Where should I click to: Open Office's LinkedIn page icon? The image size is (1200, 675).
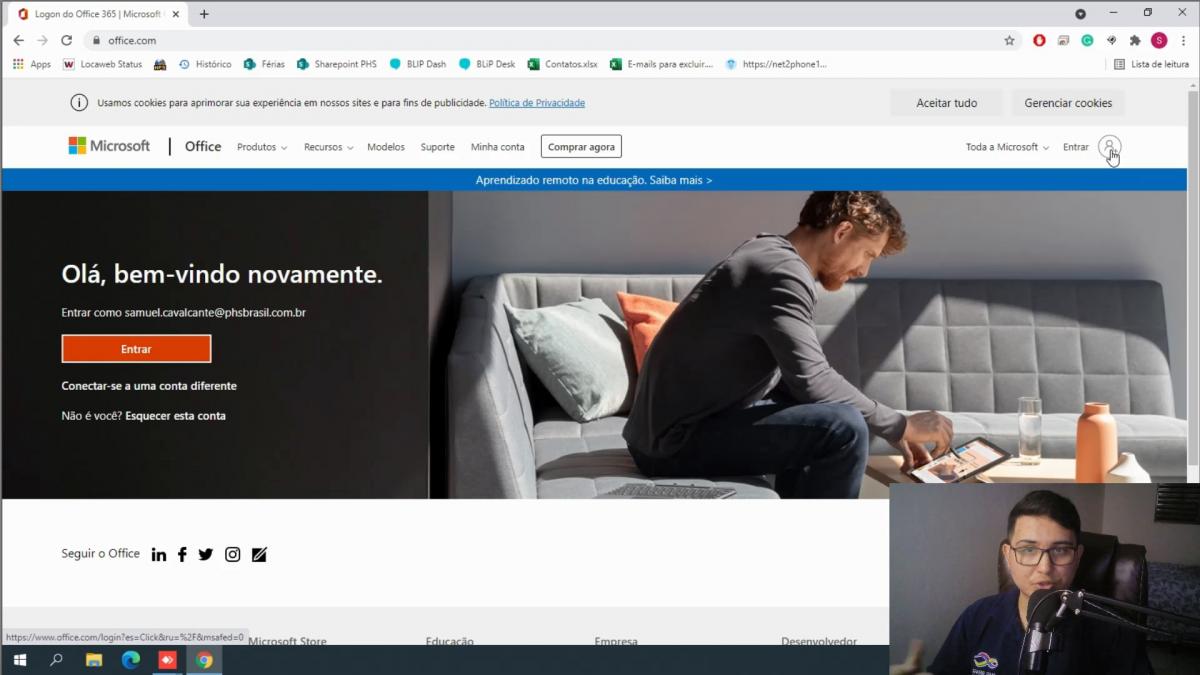[x=159, y=554]
